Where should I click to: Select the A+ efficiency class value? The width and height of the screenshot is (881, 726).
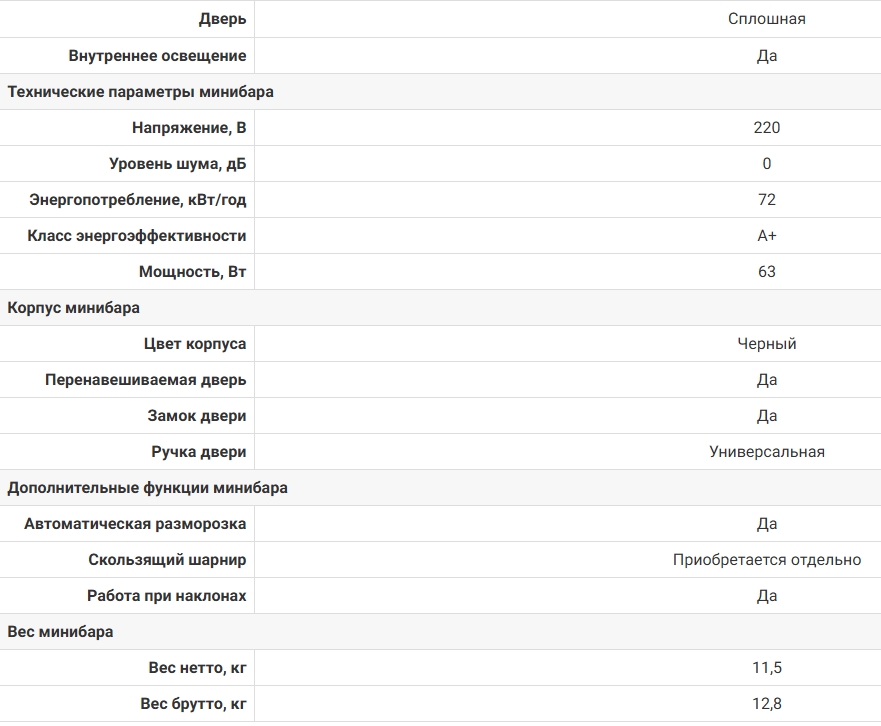[766, 235]
